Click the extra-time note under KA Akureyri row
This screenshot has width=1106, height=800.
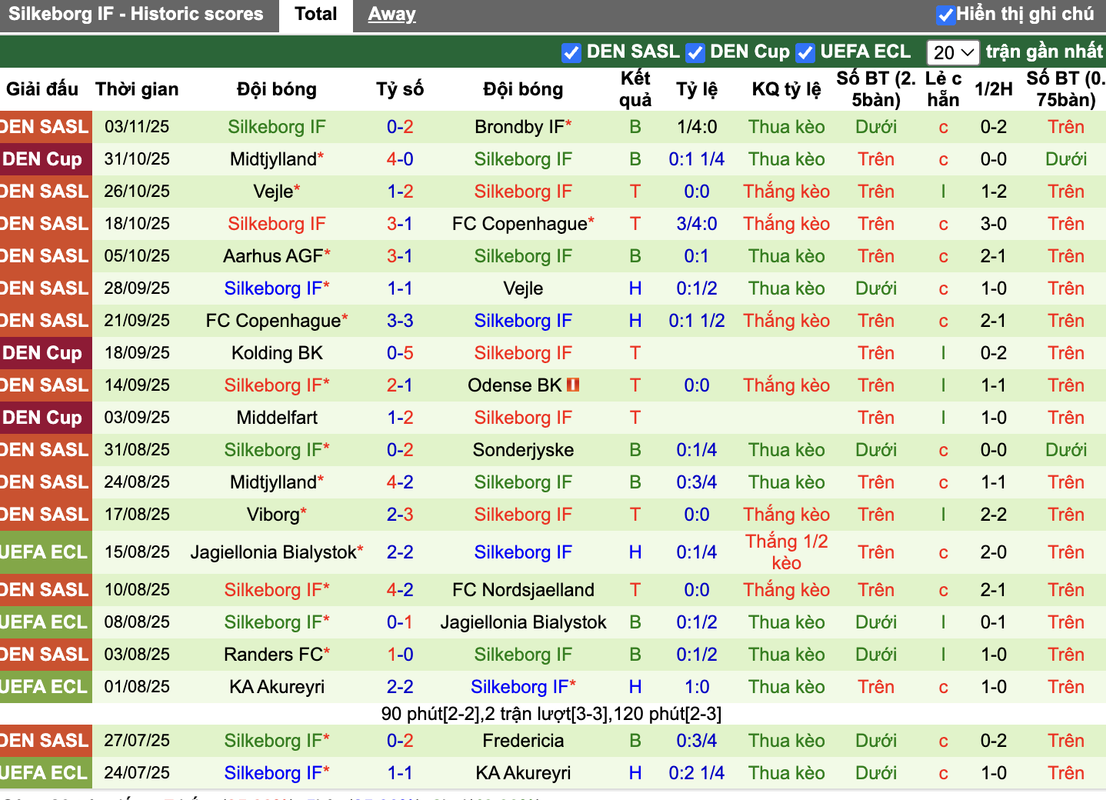551,714
